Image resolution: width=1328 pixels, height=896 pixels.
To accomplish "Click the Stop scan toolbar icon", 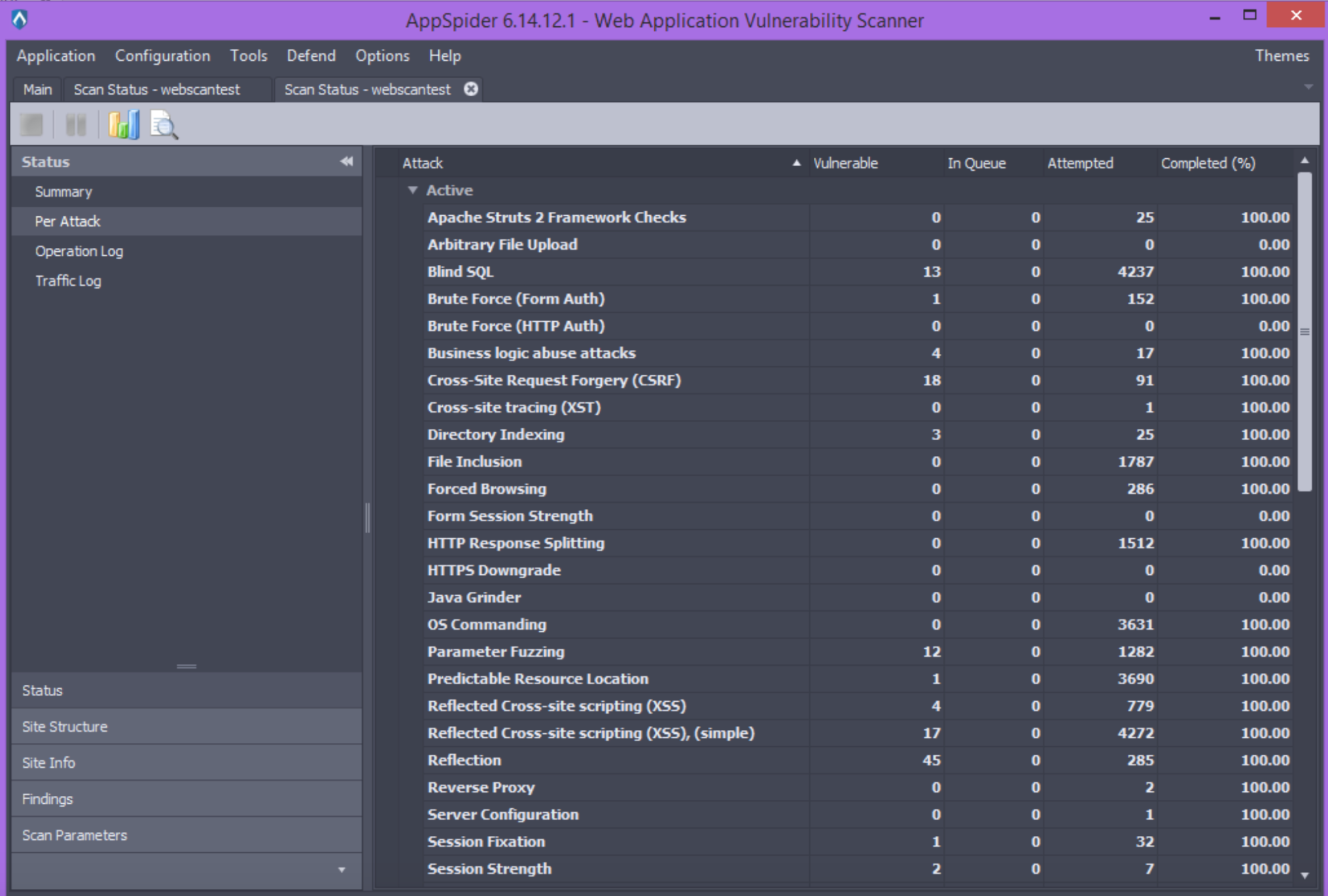I will pyautogui.click(x=31, y=124).
